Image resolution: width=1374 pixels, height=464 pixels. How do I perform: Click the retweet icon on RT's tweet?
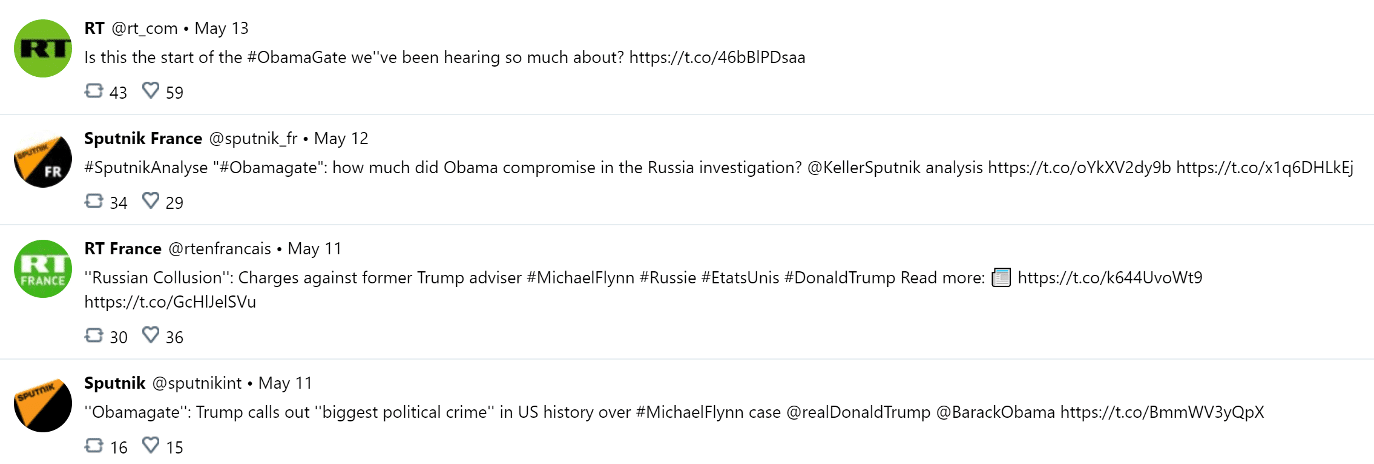click(95, 91)
